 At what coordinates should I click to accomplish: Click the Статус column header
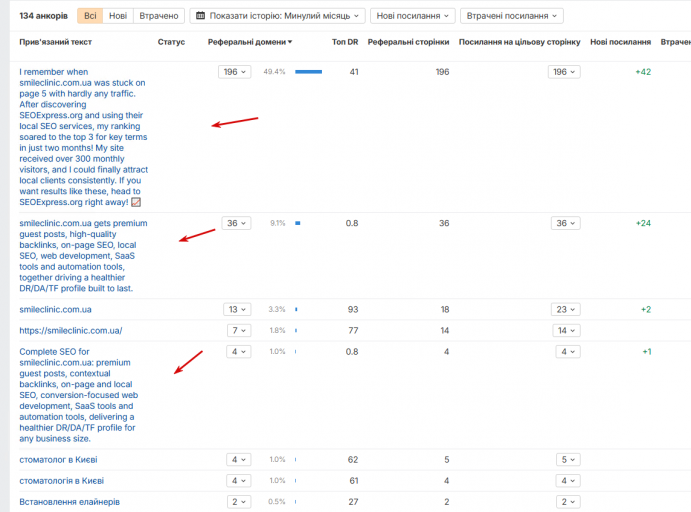(171, 42)
